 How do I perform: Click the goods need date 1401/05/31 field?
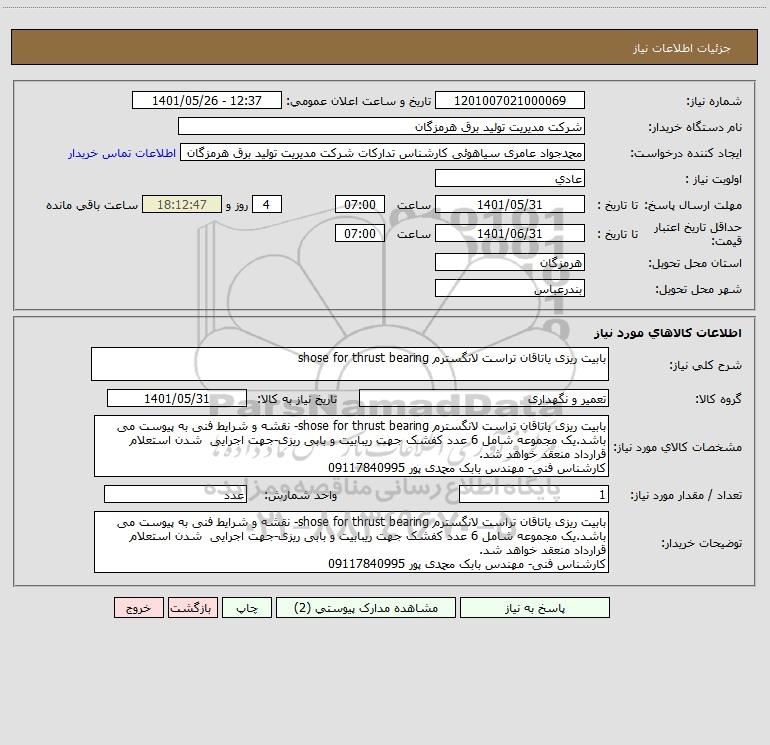point(177,398)
